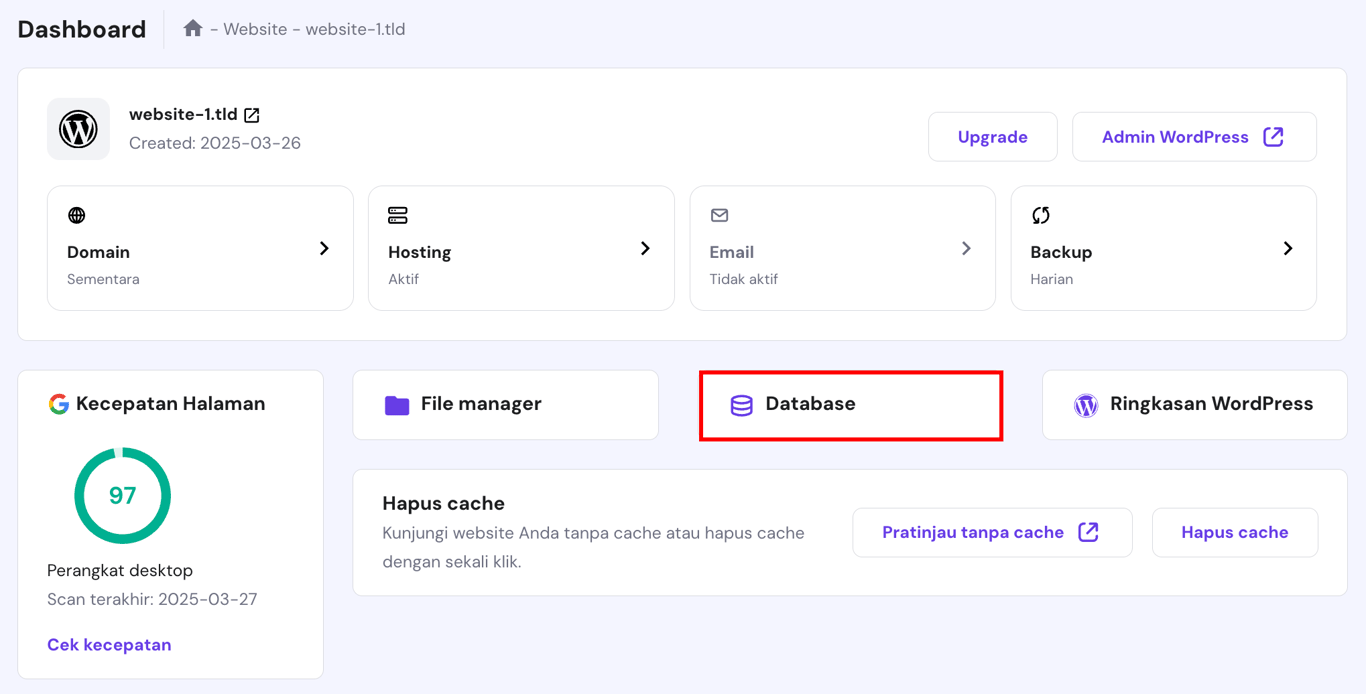Expand the Hosting card chevron

click(645, 248)
